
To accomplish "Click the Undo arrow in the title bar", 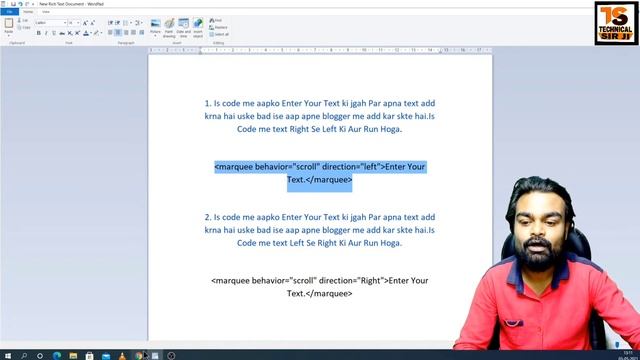I will pyautogui.click(x=20, y=4).
